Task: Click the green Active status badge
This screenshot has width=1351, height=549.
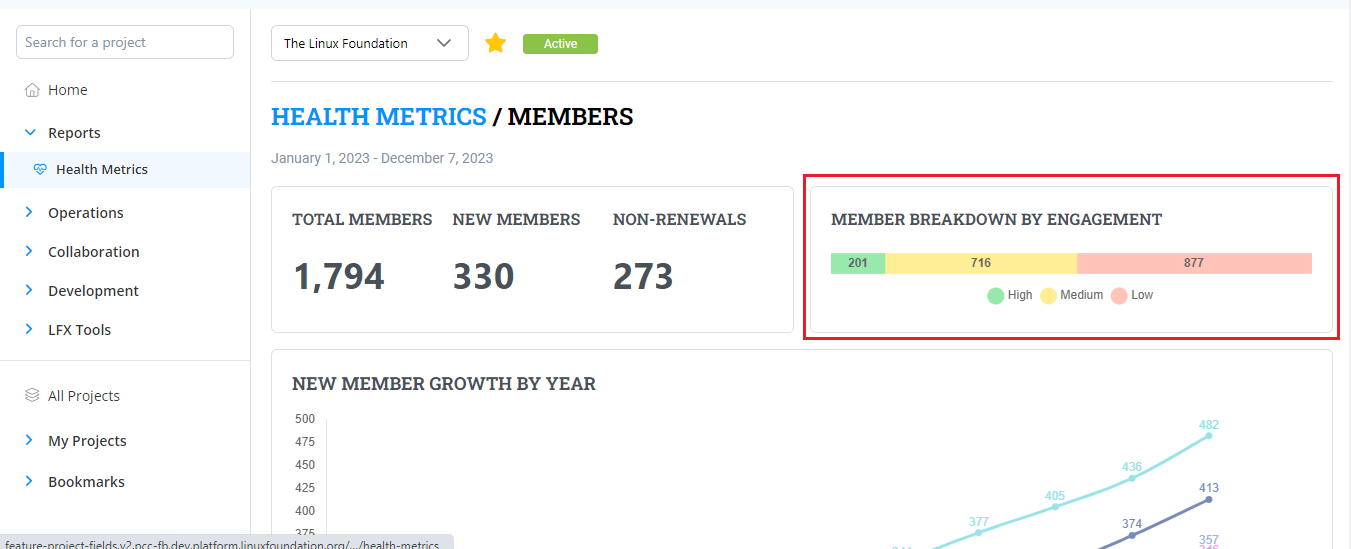Action: [560, 44]
